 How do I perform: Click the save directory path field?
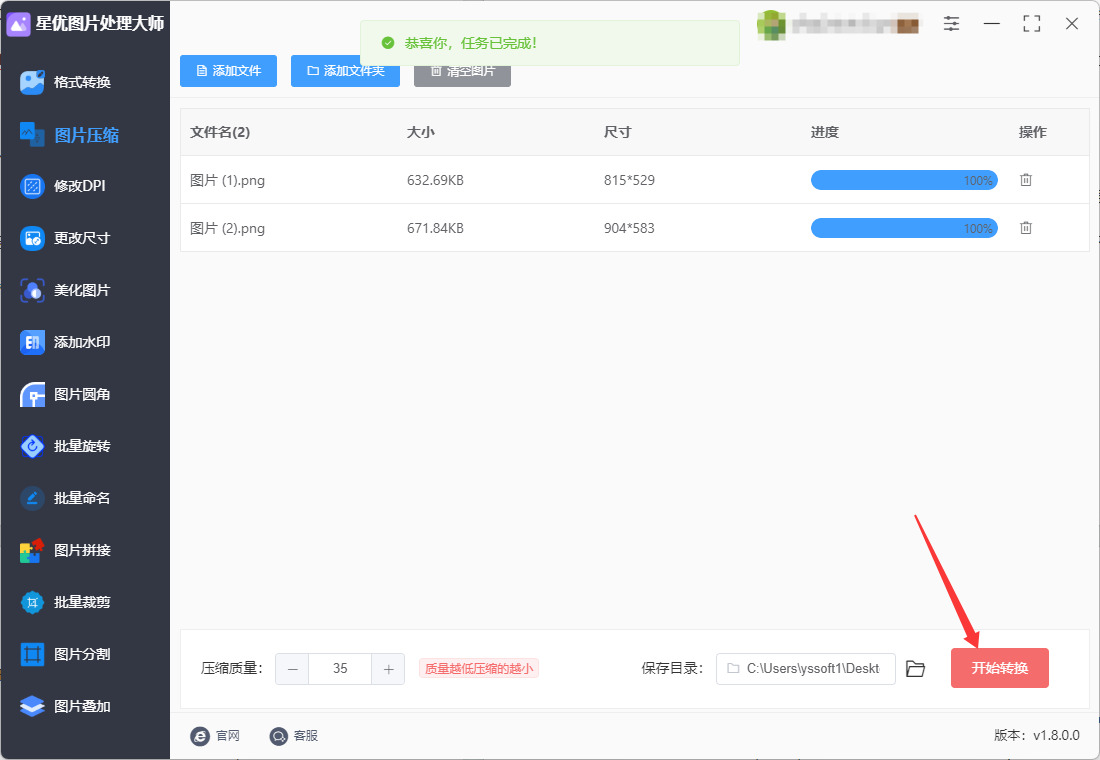pyautogui.click(x=805, y=669)
